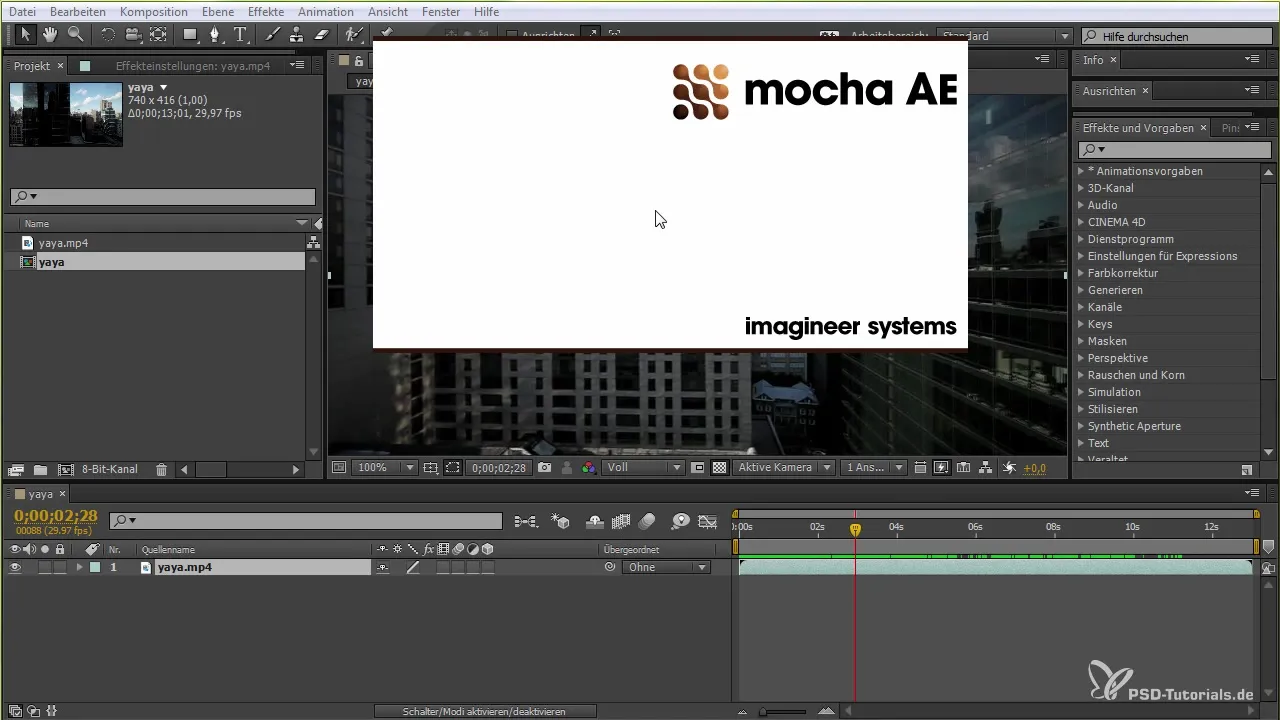The image size is (1280, 720).
Task: Create a new folder in Project panel
Action: click(41, 469)
